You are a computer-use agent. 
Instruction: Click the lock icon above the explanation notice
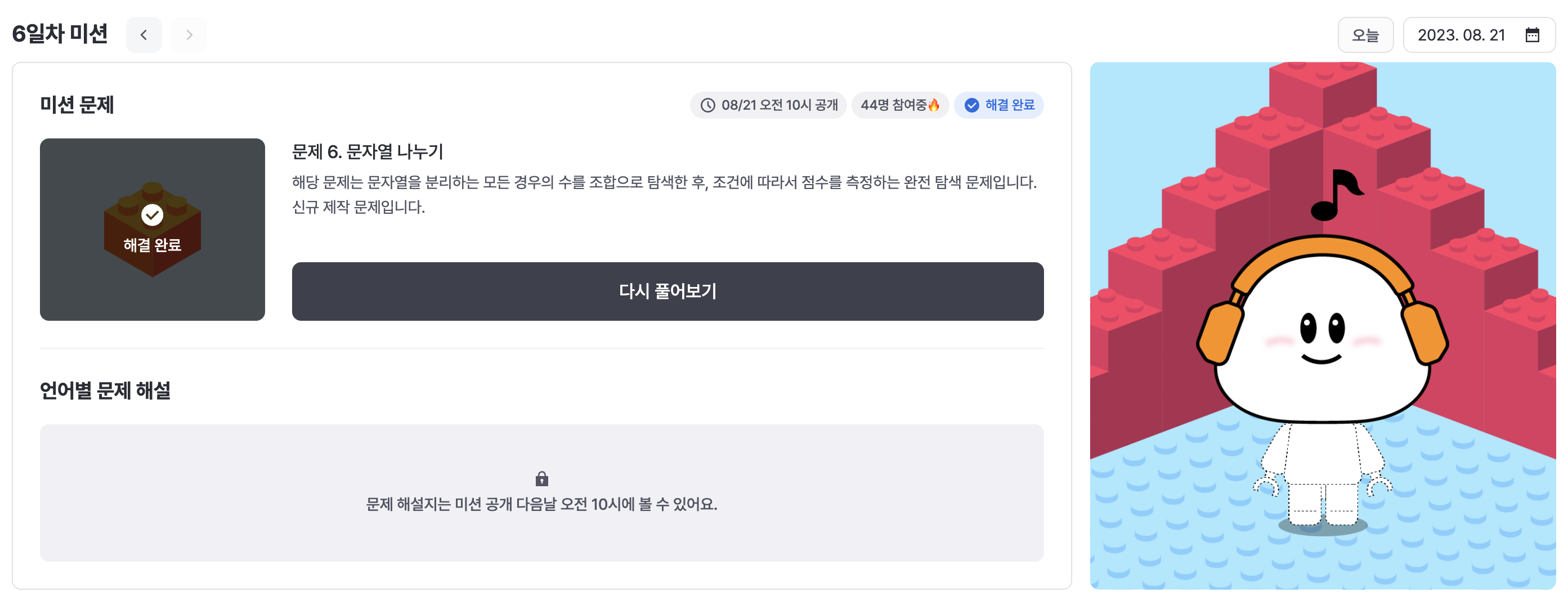pyautogui.click(x=542, y=479)
